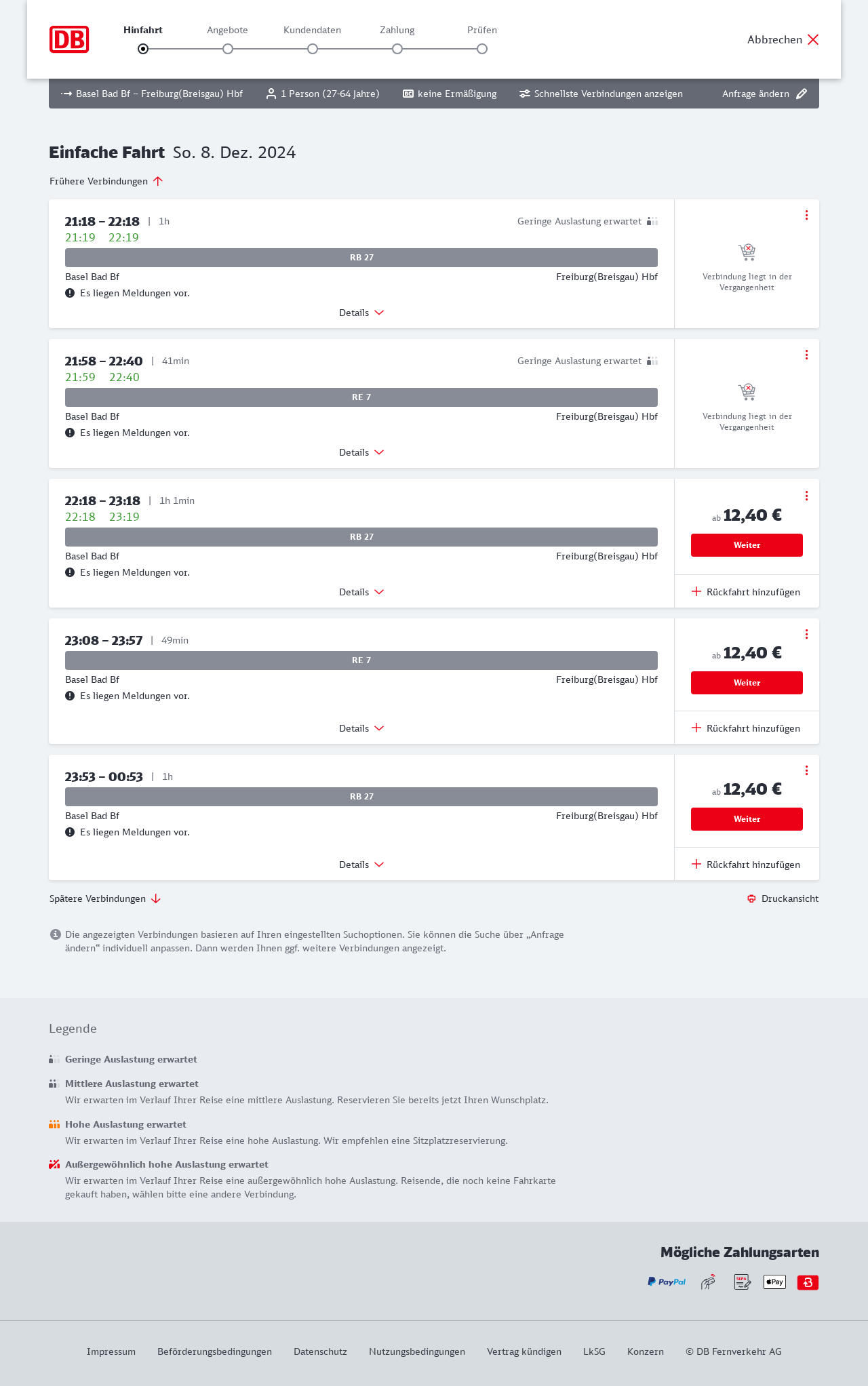Screen dimensions: 868x1386
Task: Click the DB logo
Action: pos(69,39)
